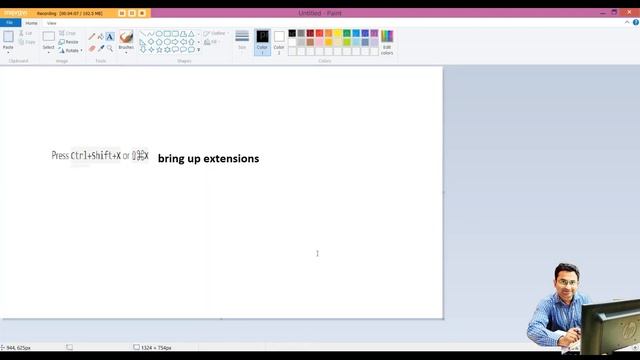Pick the black color swatch

[292, 33]
